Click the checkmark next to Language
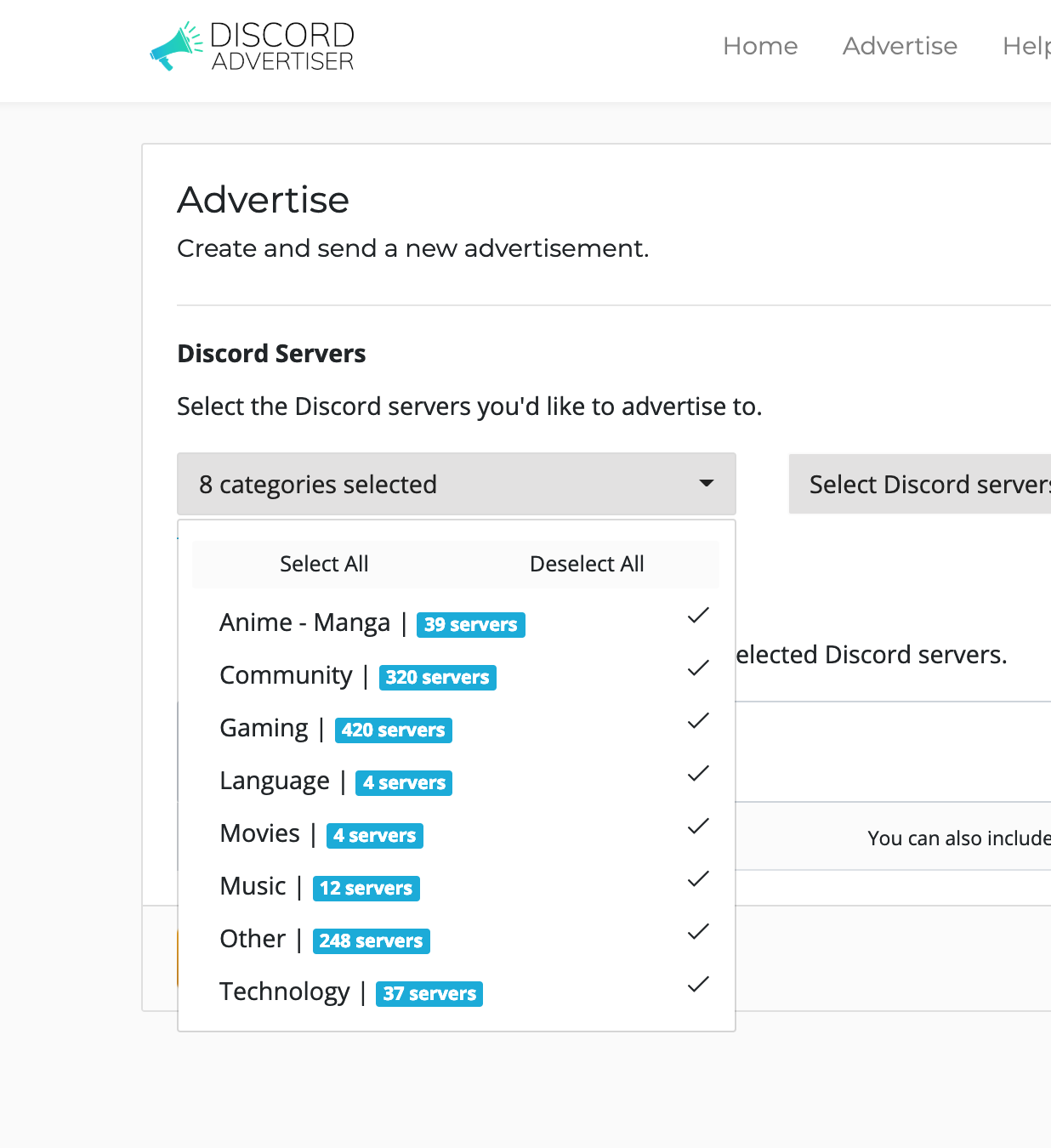Viewport: 1051px width, 1148px height. tap(698, 773)
